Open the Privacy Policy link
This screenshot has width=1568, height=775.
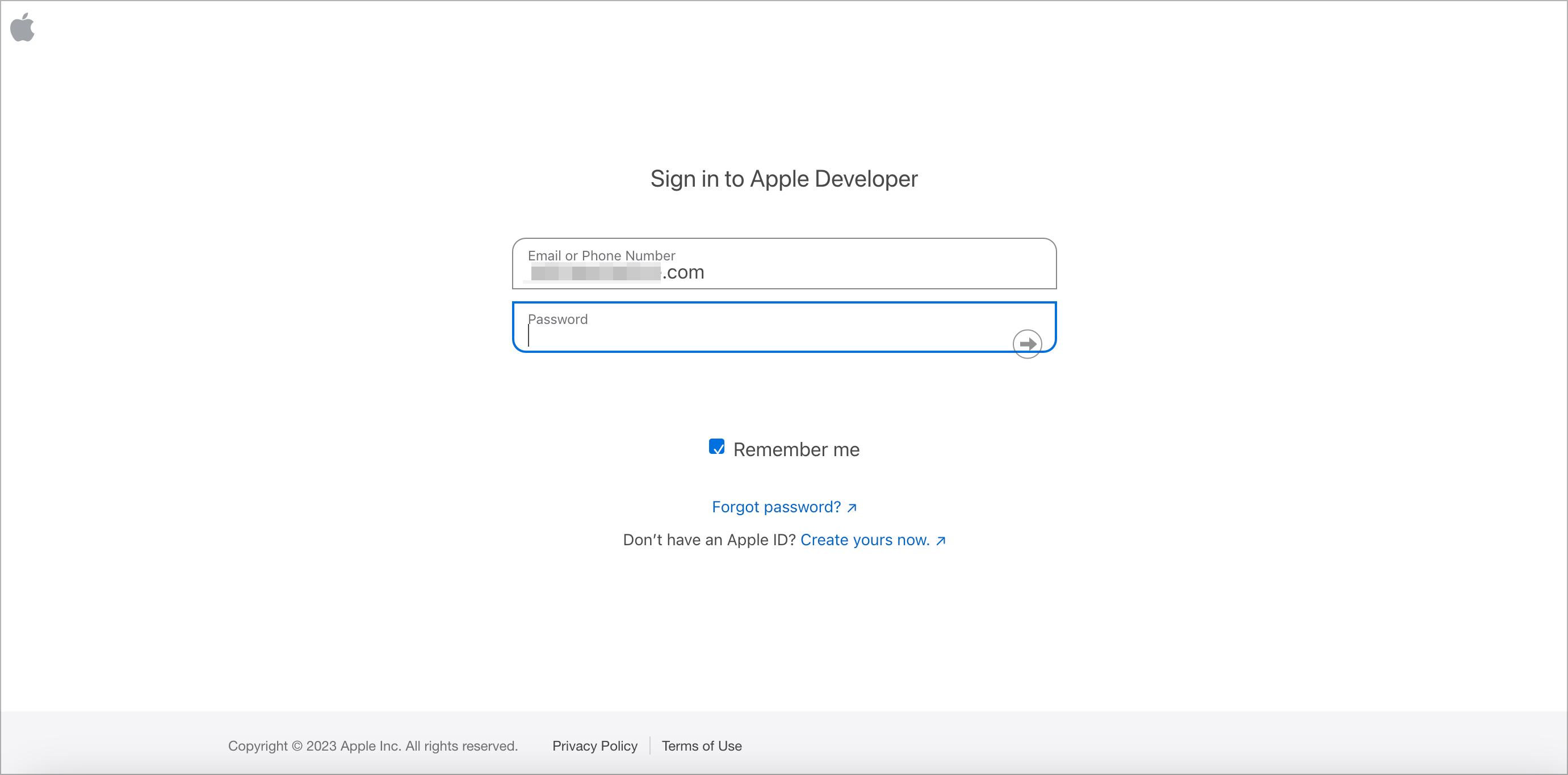pyautogui.click(x=595, y=746)
